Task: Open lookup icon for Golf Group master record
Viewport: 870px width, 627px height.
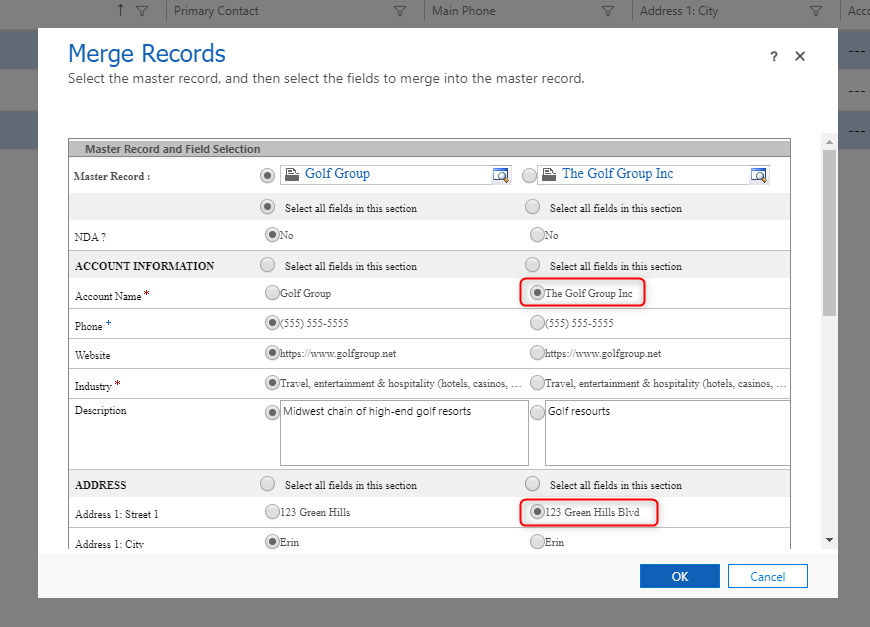Action: point(500,175)
